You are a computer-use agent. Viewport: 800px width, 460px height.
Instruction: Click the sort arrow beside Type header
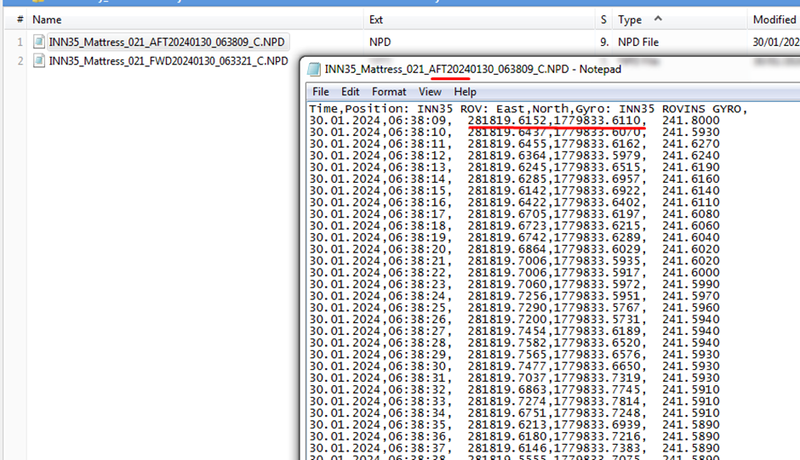click(658, 18)
